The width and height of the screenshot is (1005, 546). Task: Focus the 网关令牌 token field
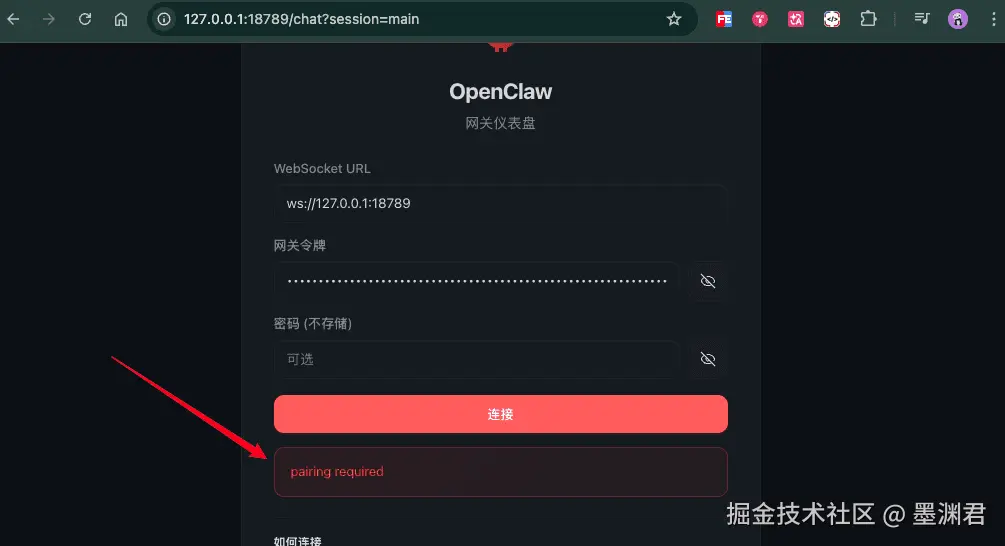click(x=477, y=281)
